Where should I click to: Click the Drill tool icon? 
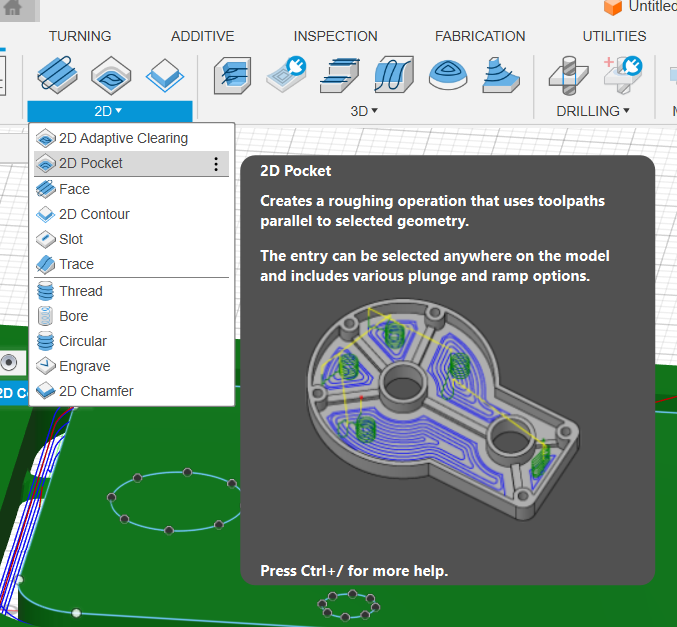point(569,76)
